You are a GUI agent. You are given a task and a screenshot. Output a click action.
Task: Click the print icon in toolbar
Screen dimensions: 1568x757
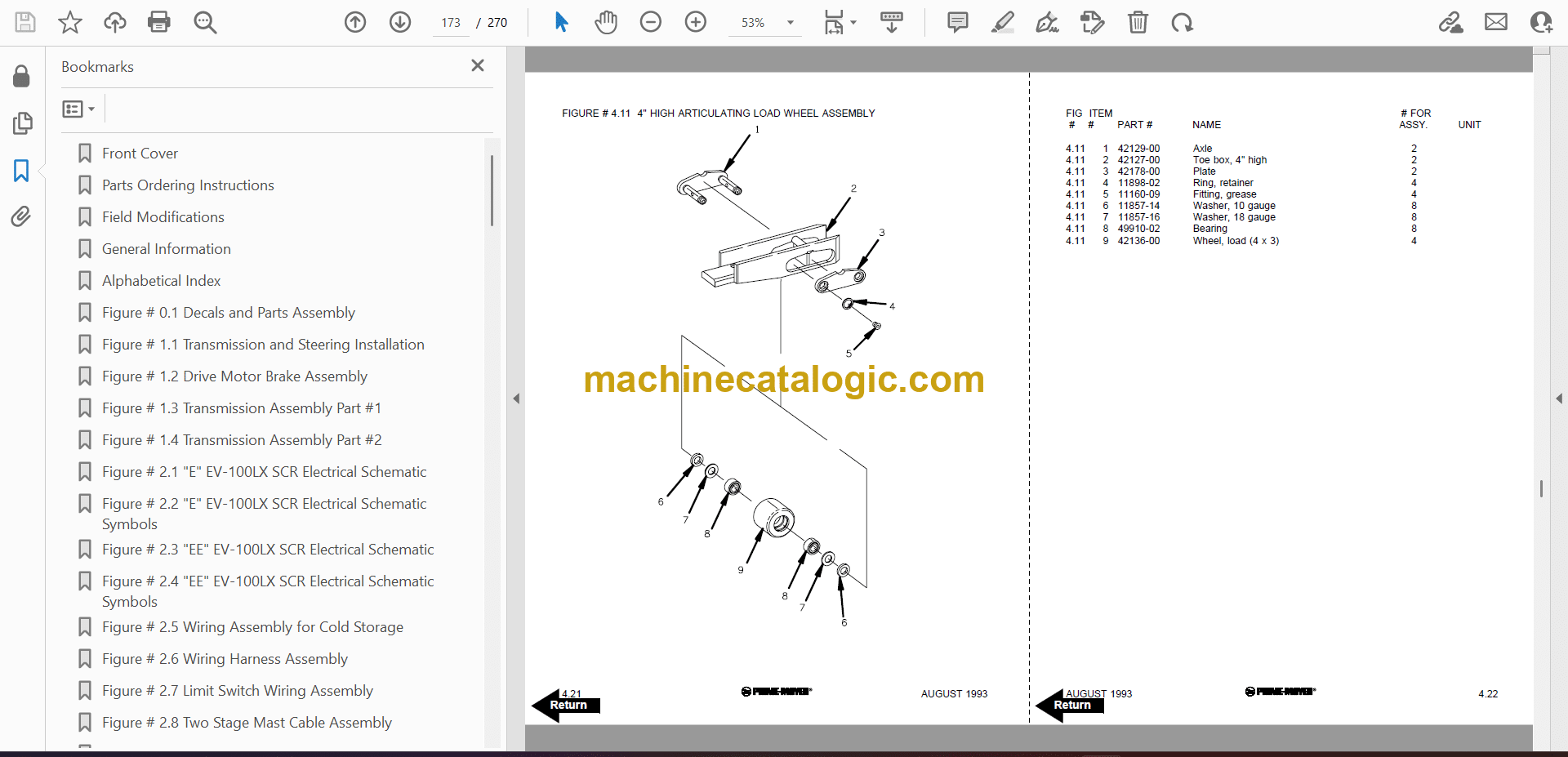(x=159, y=22)
